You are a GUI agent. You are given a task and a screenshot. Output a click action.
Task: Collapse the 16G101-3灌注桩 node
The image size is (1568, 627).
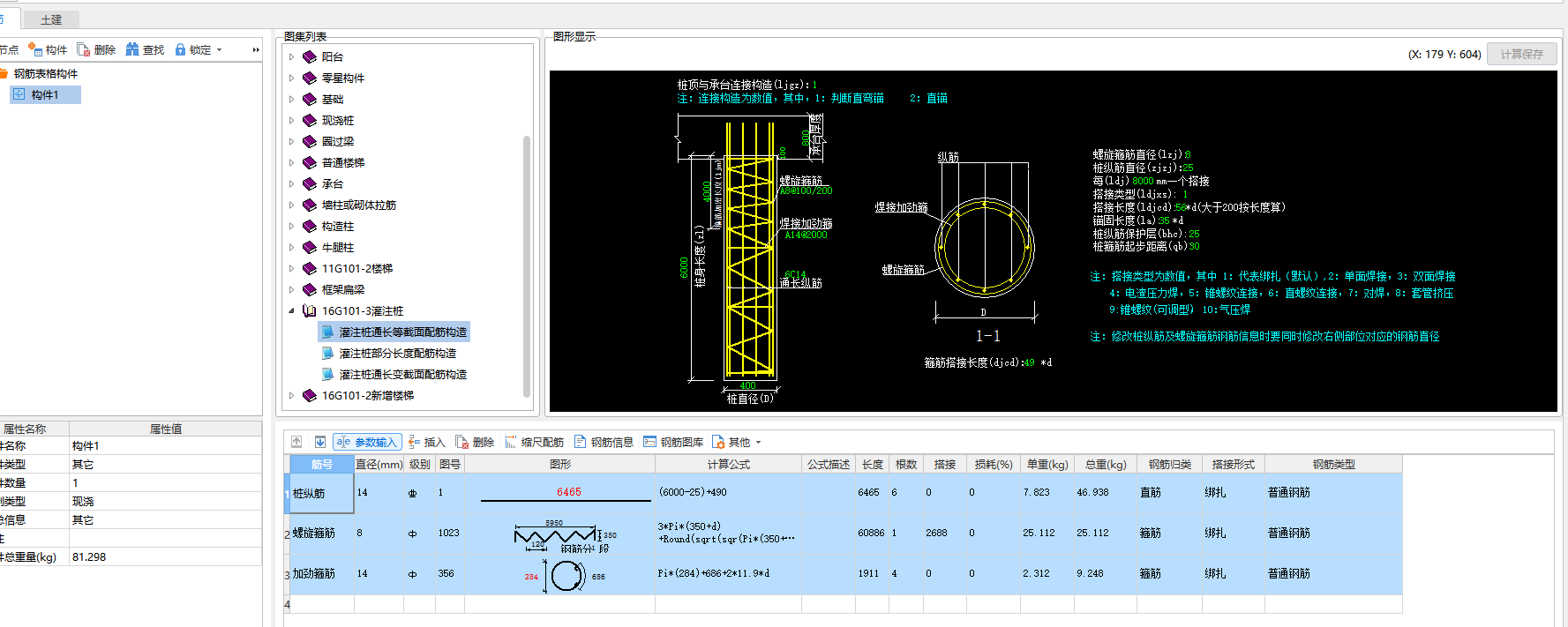[291, 310]
